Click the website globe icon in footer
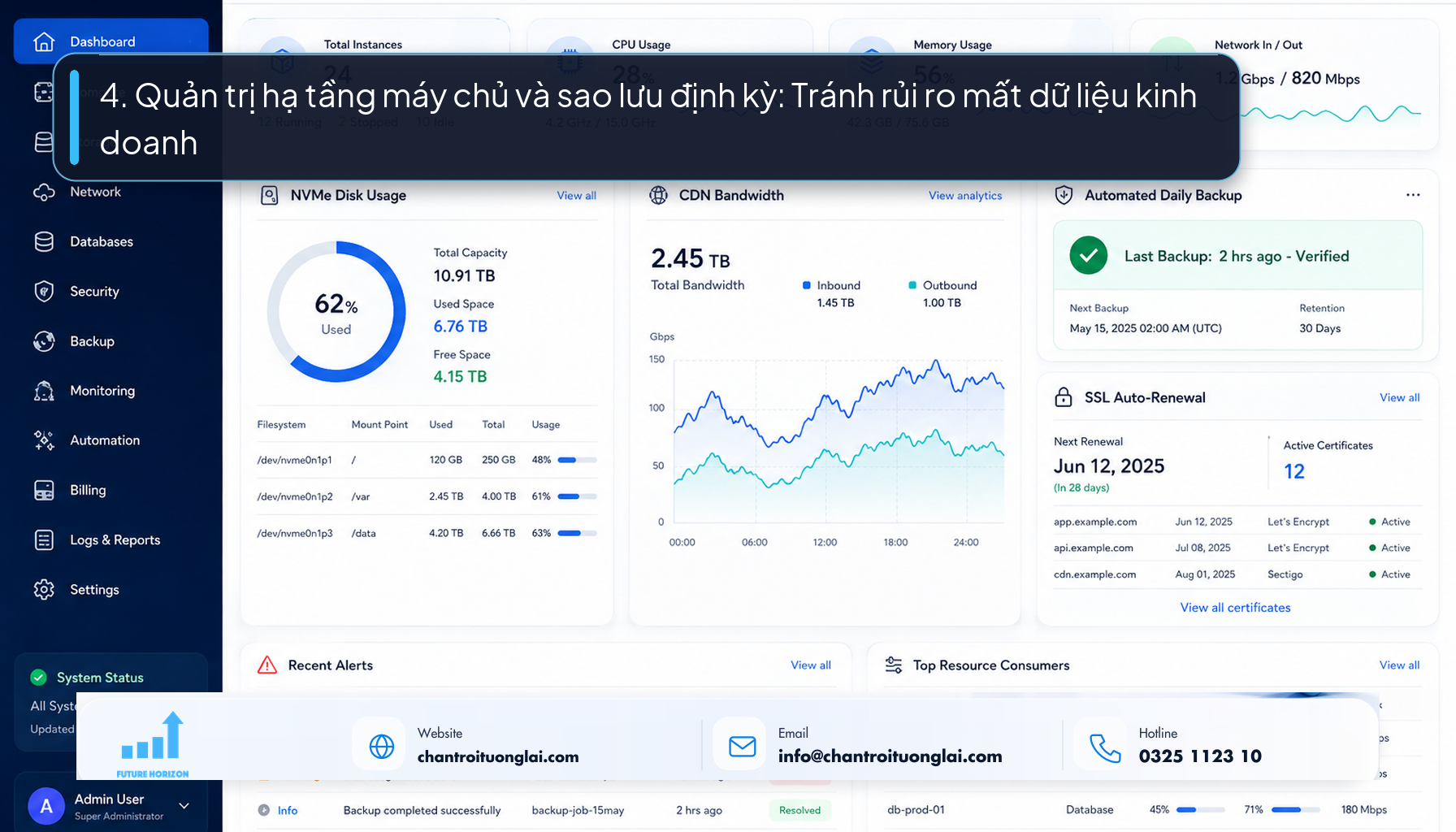 (x=381, y=745)
